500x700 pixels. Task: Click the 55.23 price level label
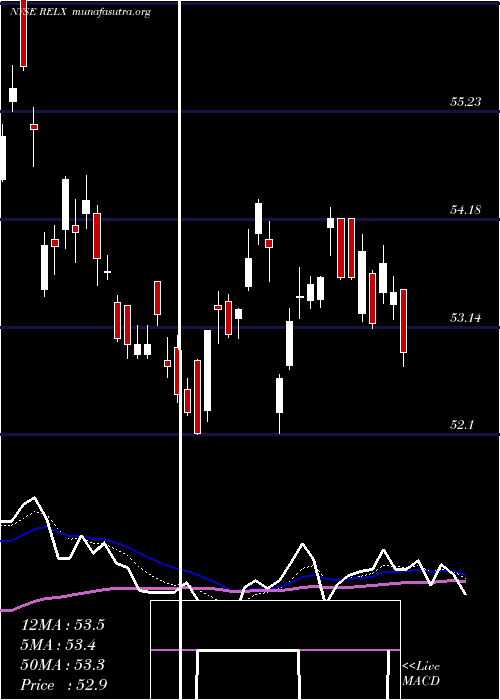466,102
